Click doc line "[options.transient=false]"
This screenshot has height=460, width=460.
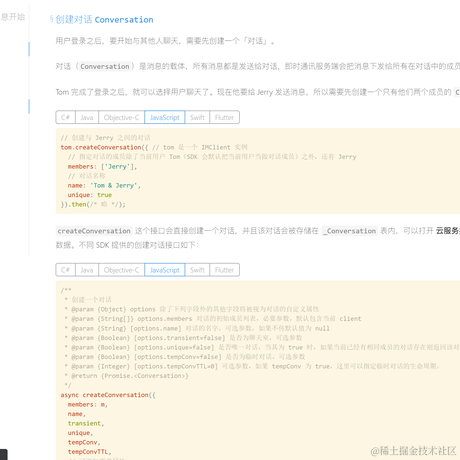[183, 338]
